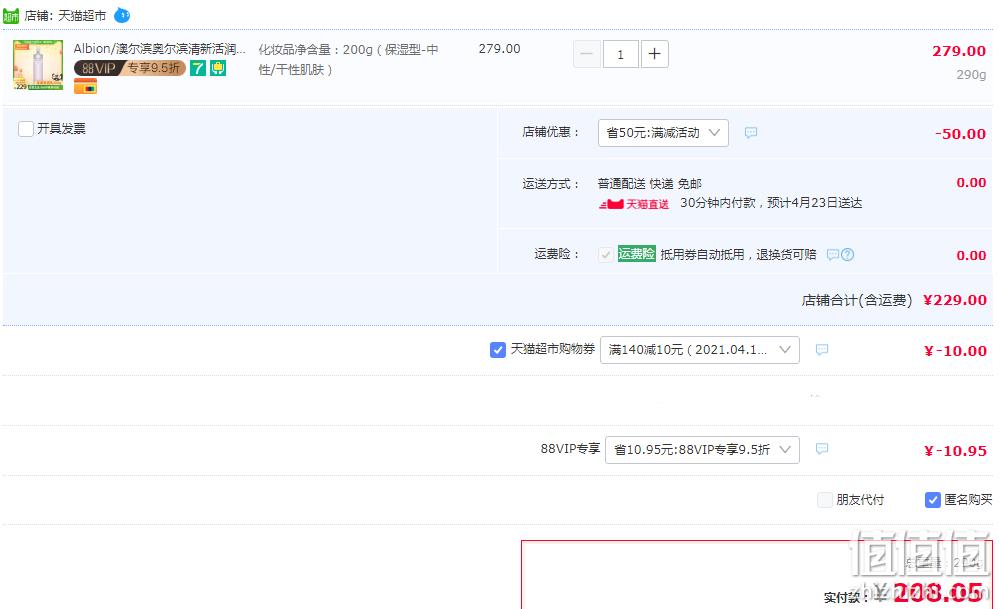
Task: Open the 满140减10元 coupon dropdown
Action: (700, 350)
